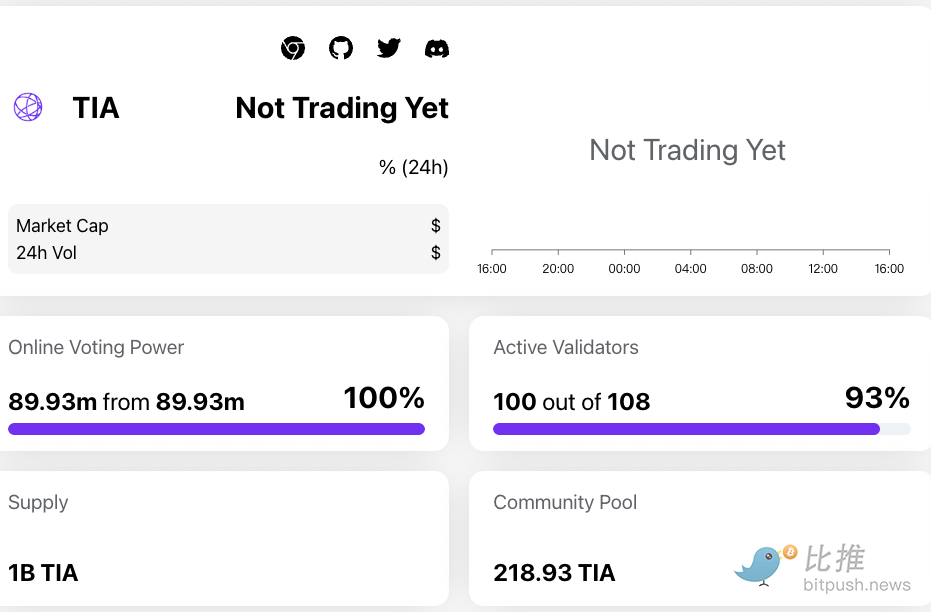Click the 24h Vol row
This screenshot has height=612, width=931.
coord(228,253)
